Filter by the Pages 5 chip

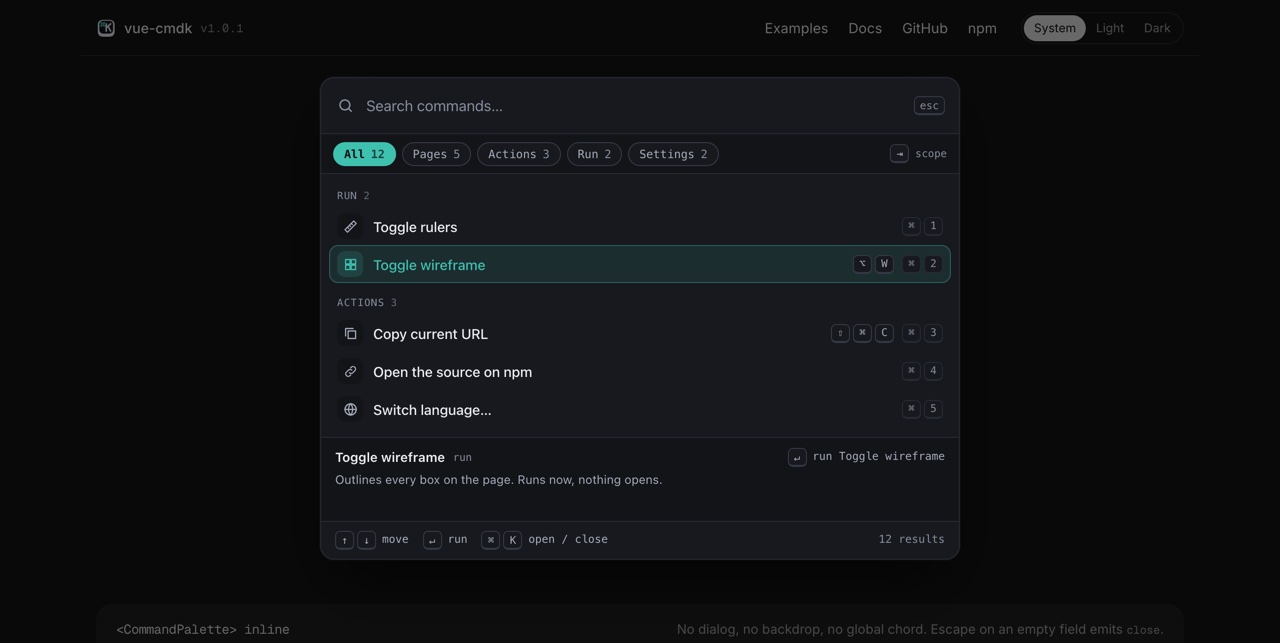click(x=436, y=154)
